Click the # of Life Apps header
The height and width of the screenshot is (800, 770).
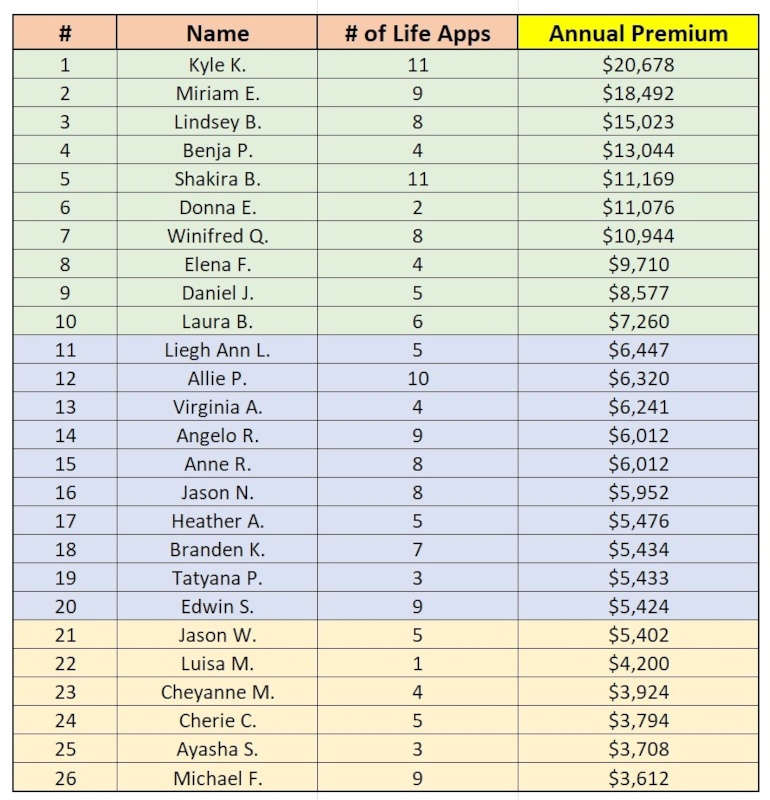click(417, 33)
